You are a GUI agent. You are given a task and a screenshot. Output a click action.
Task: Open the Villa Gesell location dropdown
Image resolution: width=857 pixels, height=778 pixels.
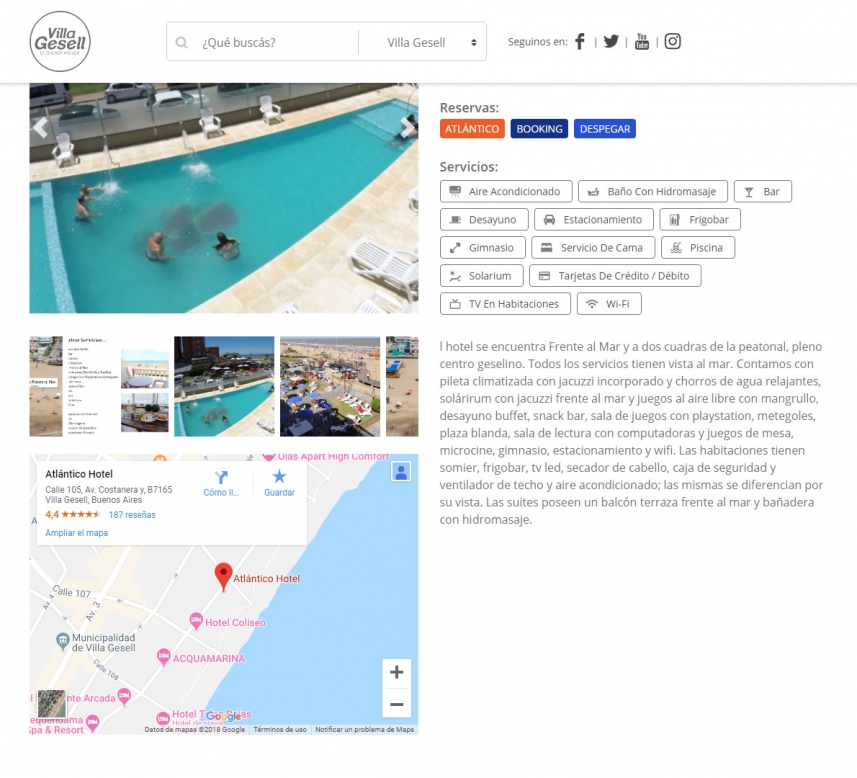[x=422, y=42]
